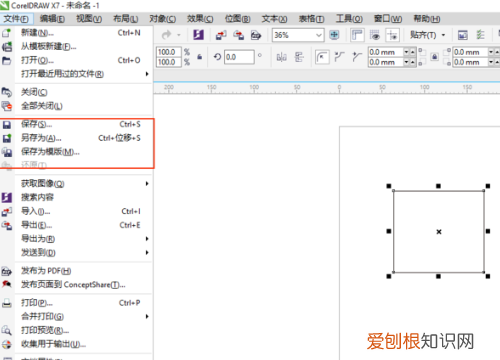Image resolution: width=500 pixels, height=360 pixels.
Task: Choose New from Template (从模板新建)
Action: (76, 47)
